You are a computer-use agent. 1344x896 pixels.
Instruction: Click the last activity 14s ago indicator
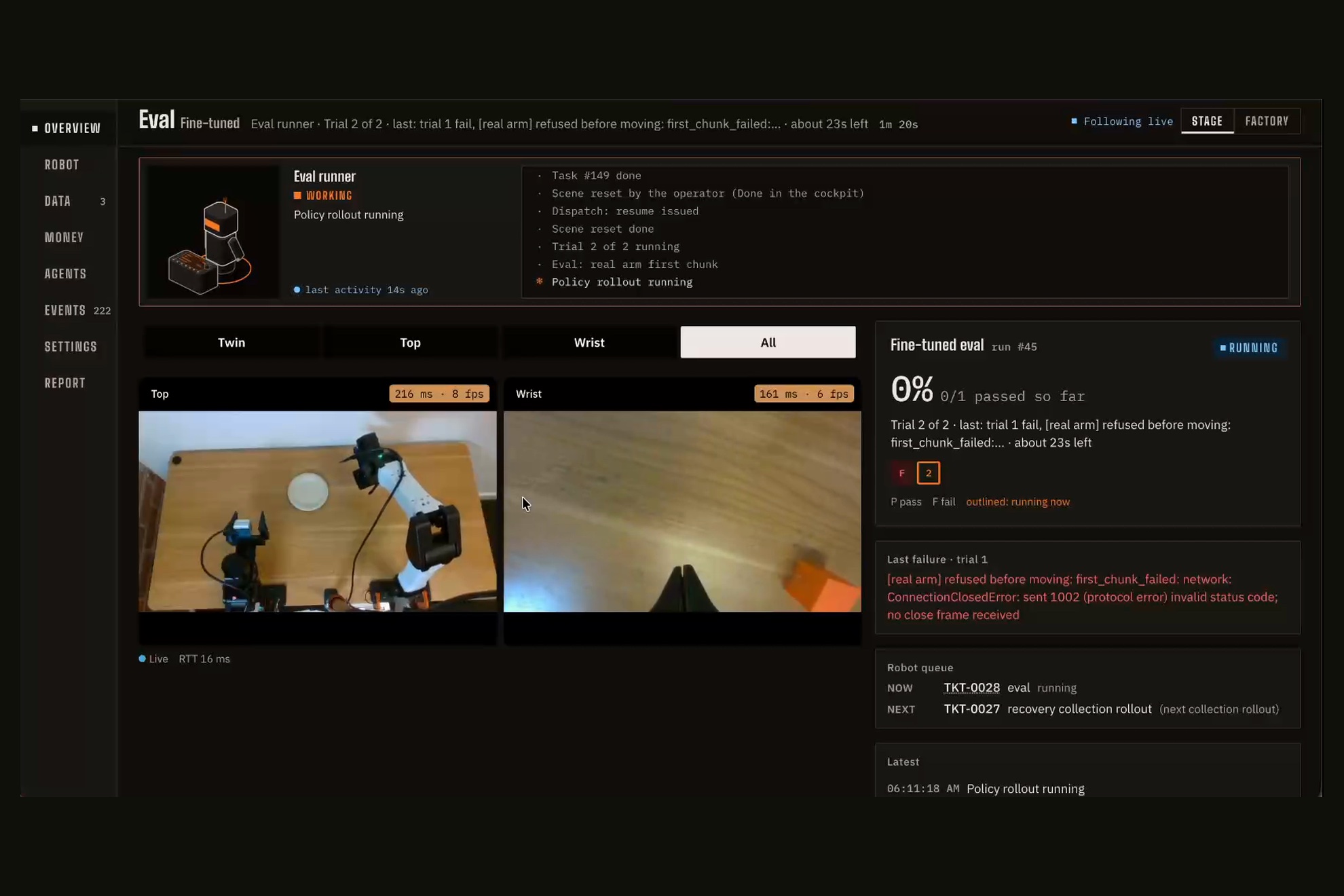(x=361, y=290)
